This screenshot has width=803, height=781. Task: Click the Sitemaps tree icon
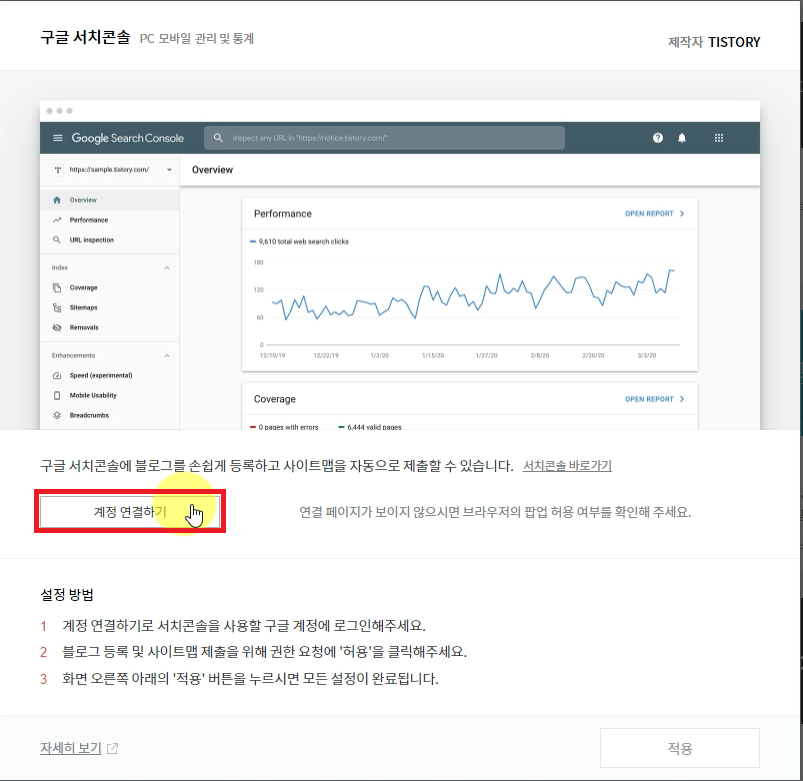(57, 307)
